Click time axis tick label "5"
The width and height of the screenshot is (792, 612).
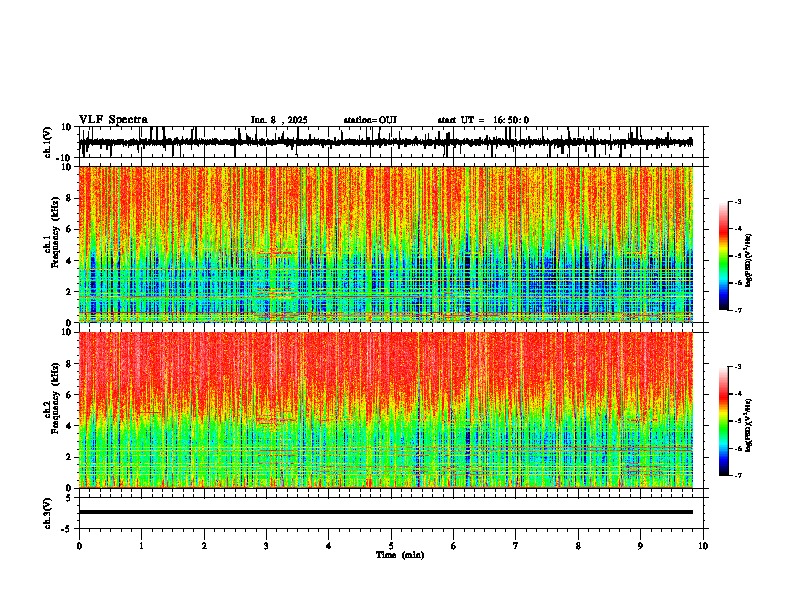tap(391, 546)
